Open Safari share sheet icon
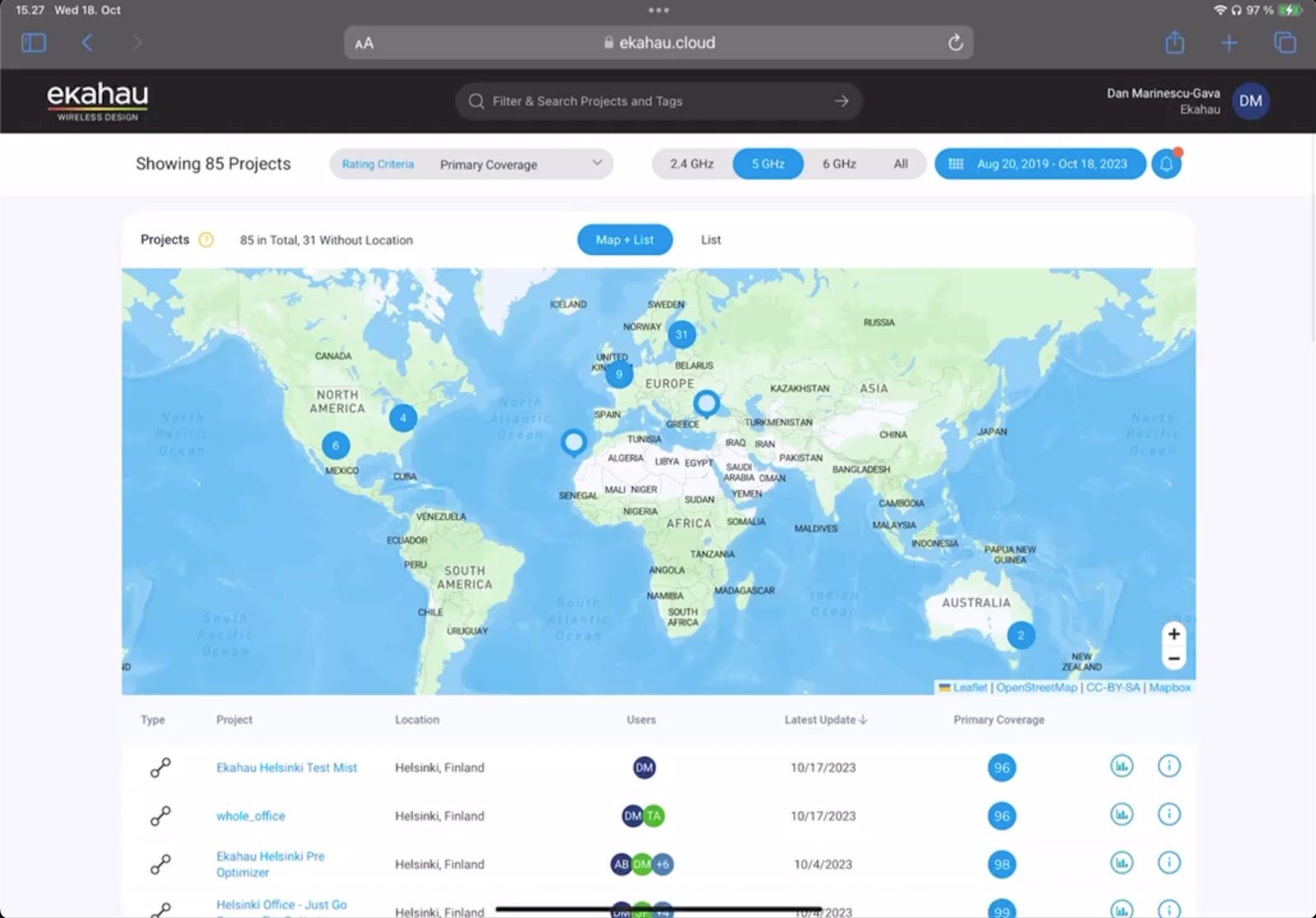The height and width of the screenshot is (918, 1316). click(x=1175, y=43)
